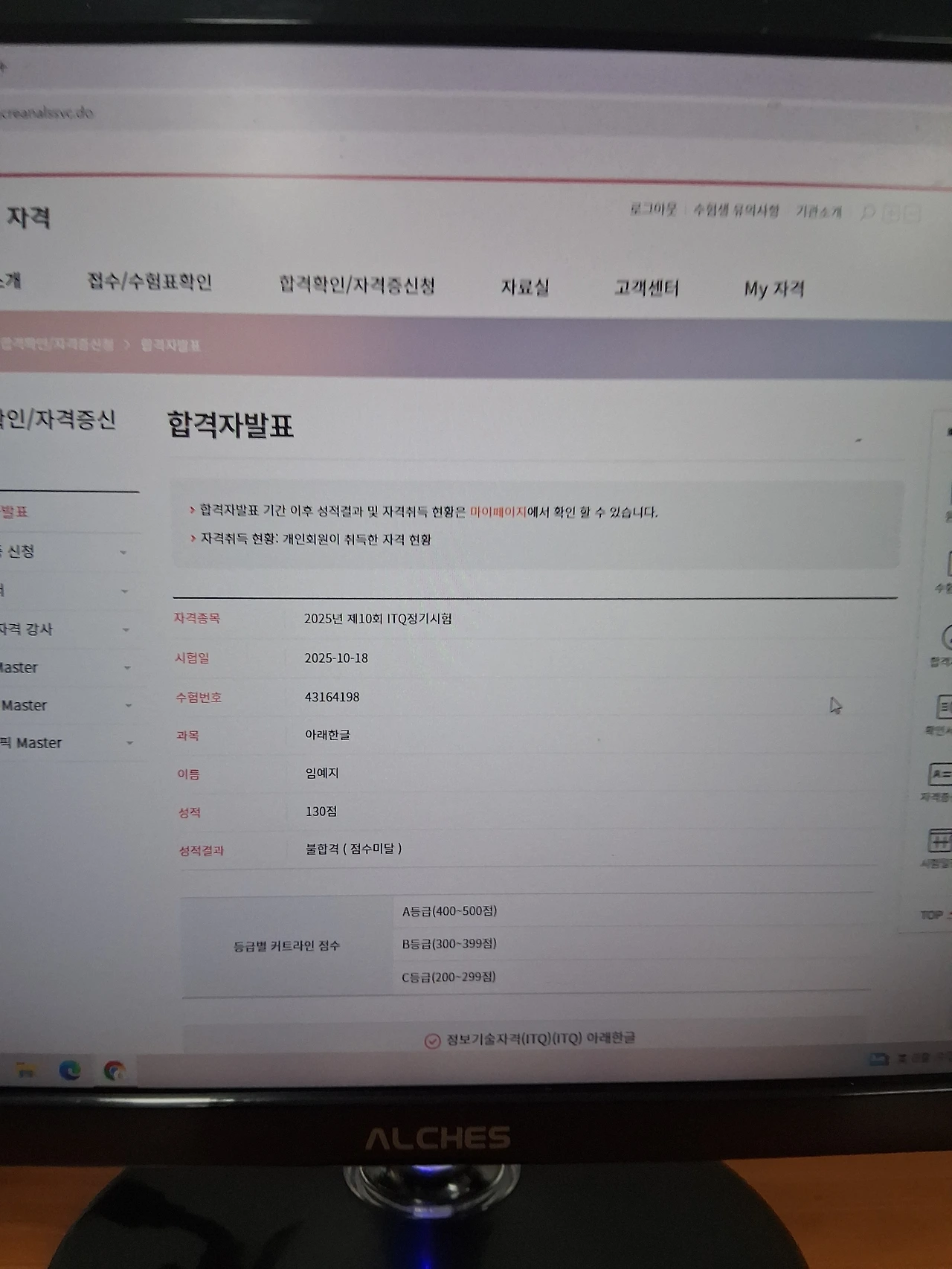Click the 등급별 커트라인 점수 cell
Viewport: 952px width, 1269px height.
[287, 945]
